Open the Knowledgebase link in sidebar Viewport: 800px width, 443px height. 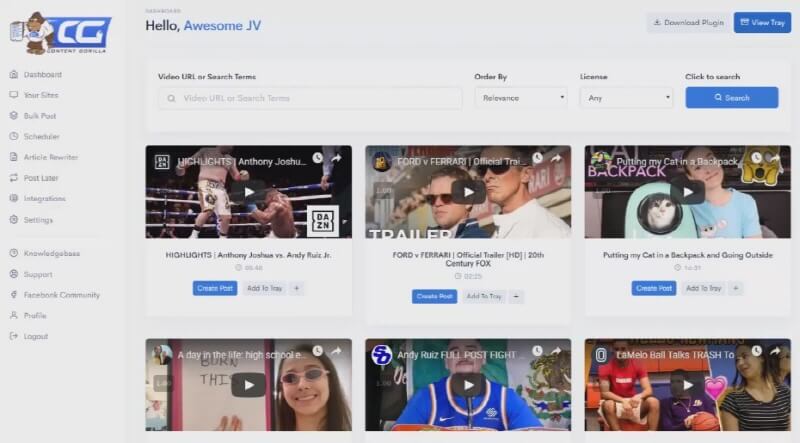click(x=52, y=253)
